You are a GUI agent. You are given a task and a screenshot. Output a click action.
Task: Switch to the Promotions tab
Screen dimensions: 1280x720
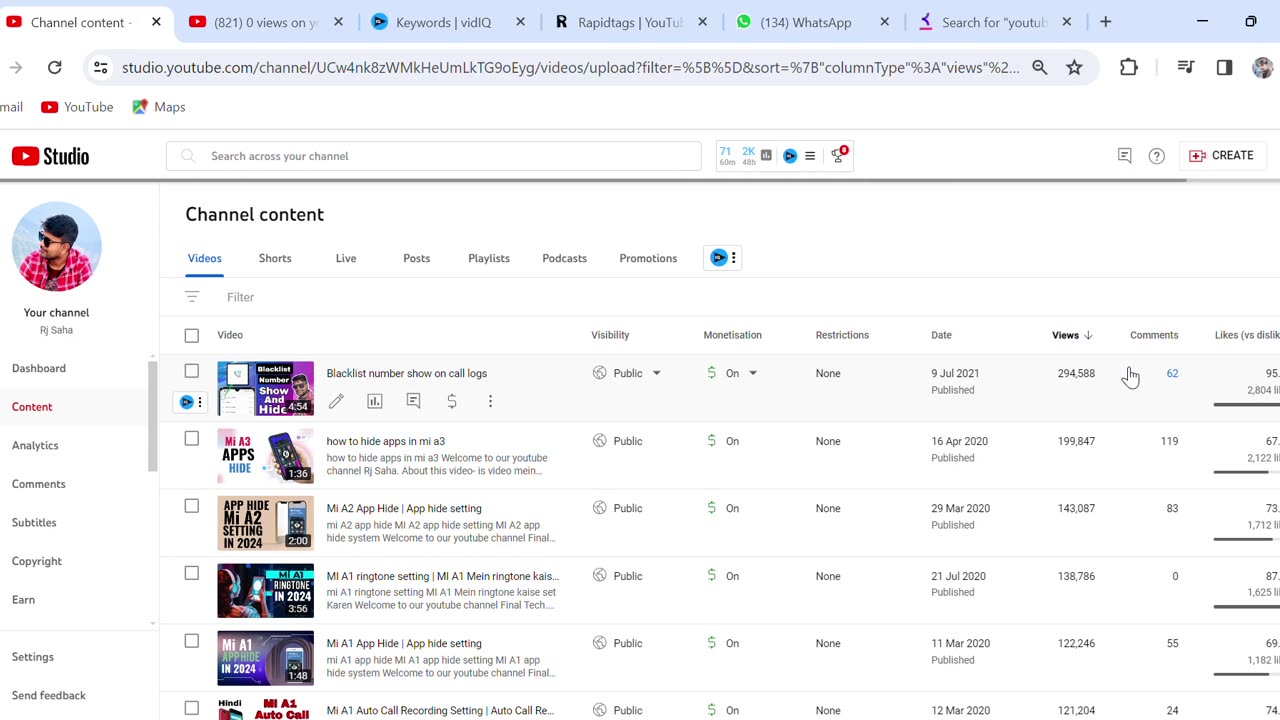[x=648, y=258]
